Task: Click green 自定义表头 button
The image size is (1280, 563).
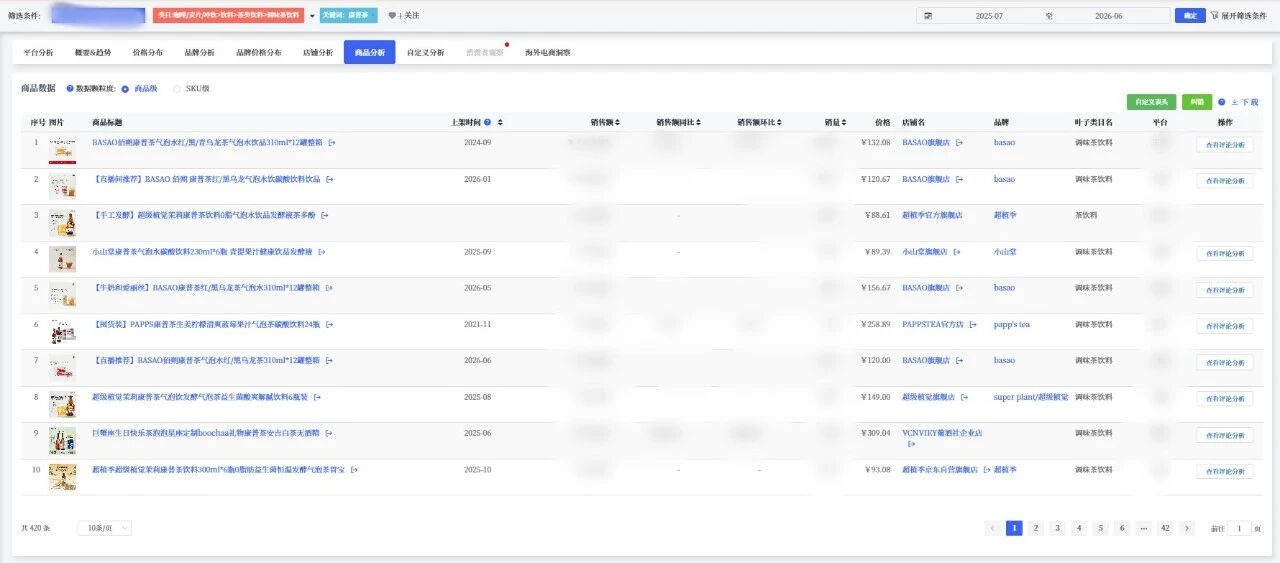Action: pyautogui.click(x=1151, y=102)
